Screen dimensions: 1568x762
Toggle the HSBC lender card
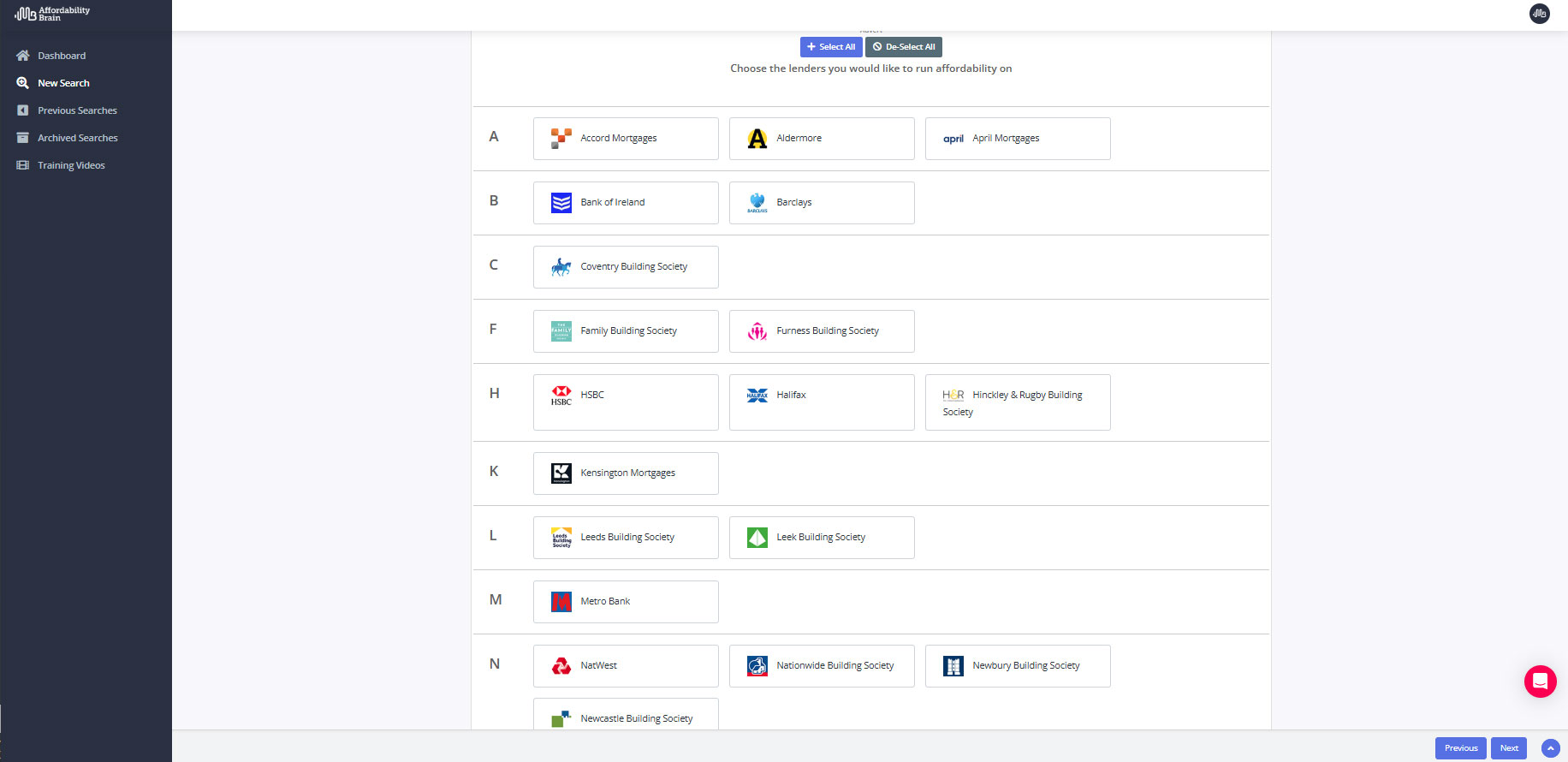626,402
